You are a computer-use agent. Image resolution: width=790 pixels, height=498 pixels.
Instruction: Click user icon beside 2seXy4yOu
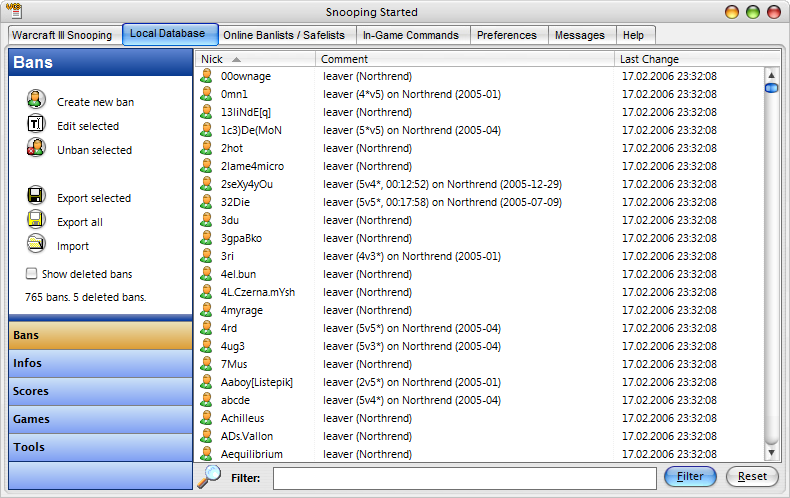point(206,184)
